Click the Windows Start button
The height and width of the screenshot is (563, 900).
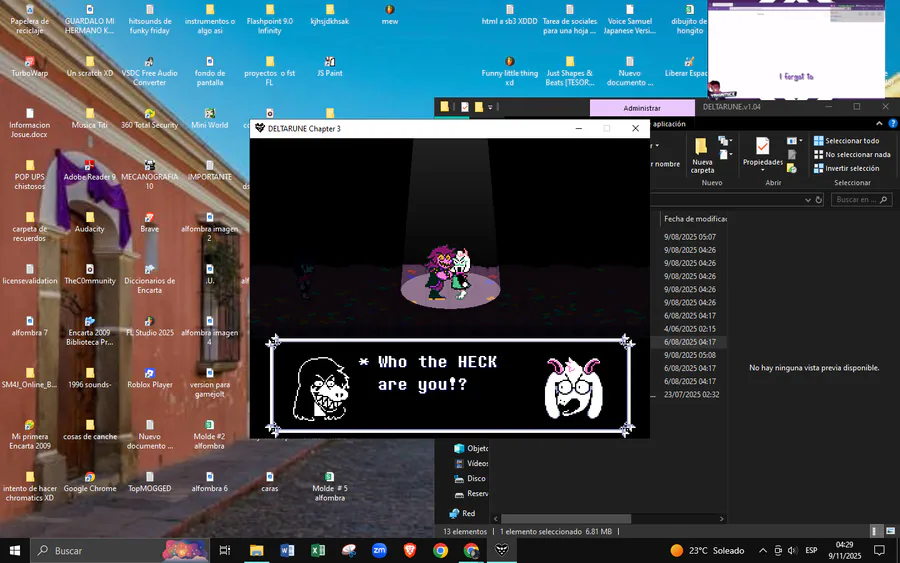pyautogui.click(x=15, y=550)
